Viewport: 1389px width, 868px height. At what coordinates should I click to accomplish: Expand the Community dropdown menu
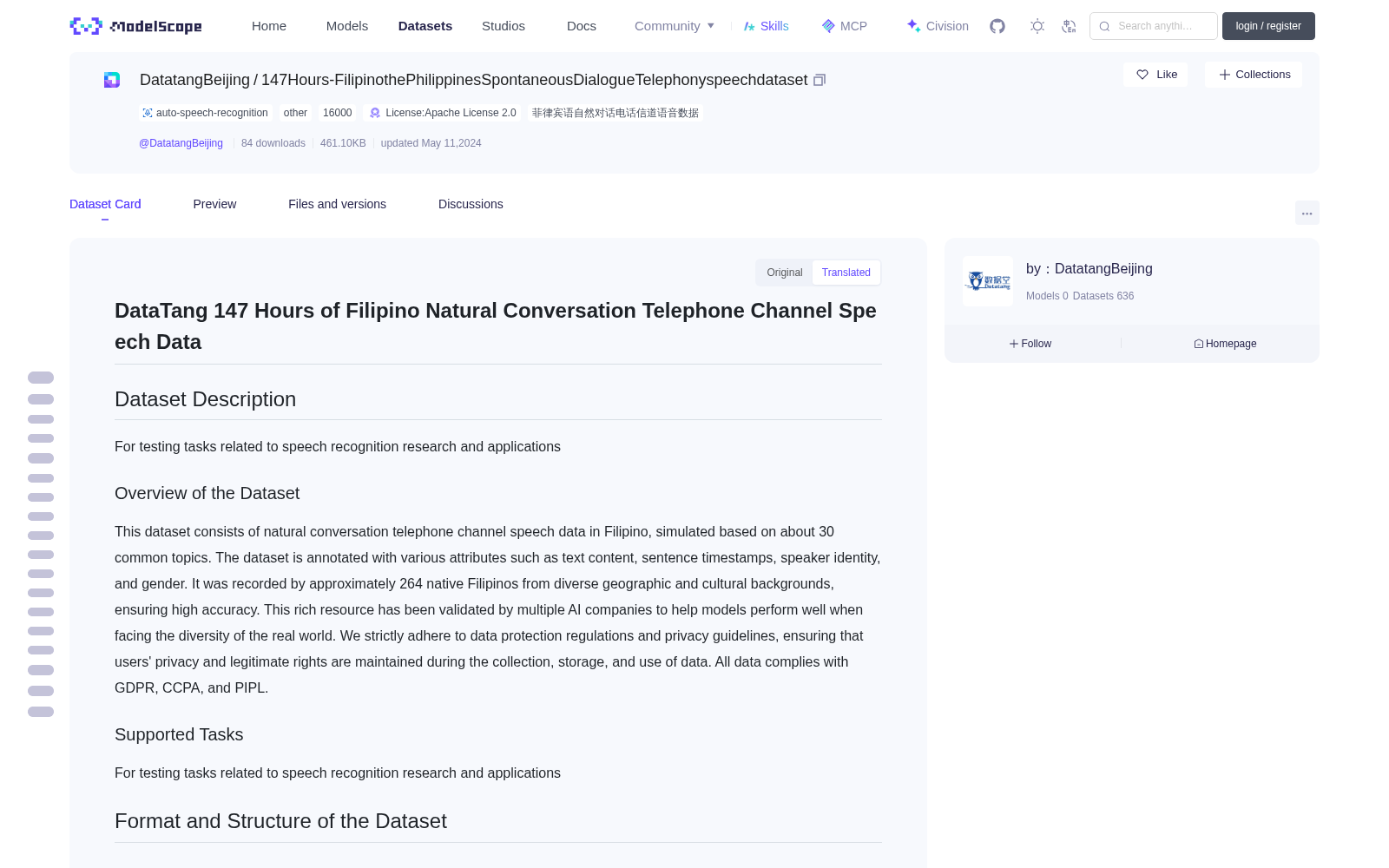675,26
